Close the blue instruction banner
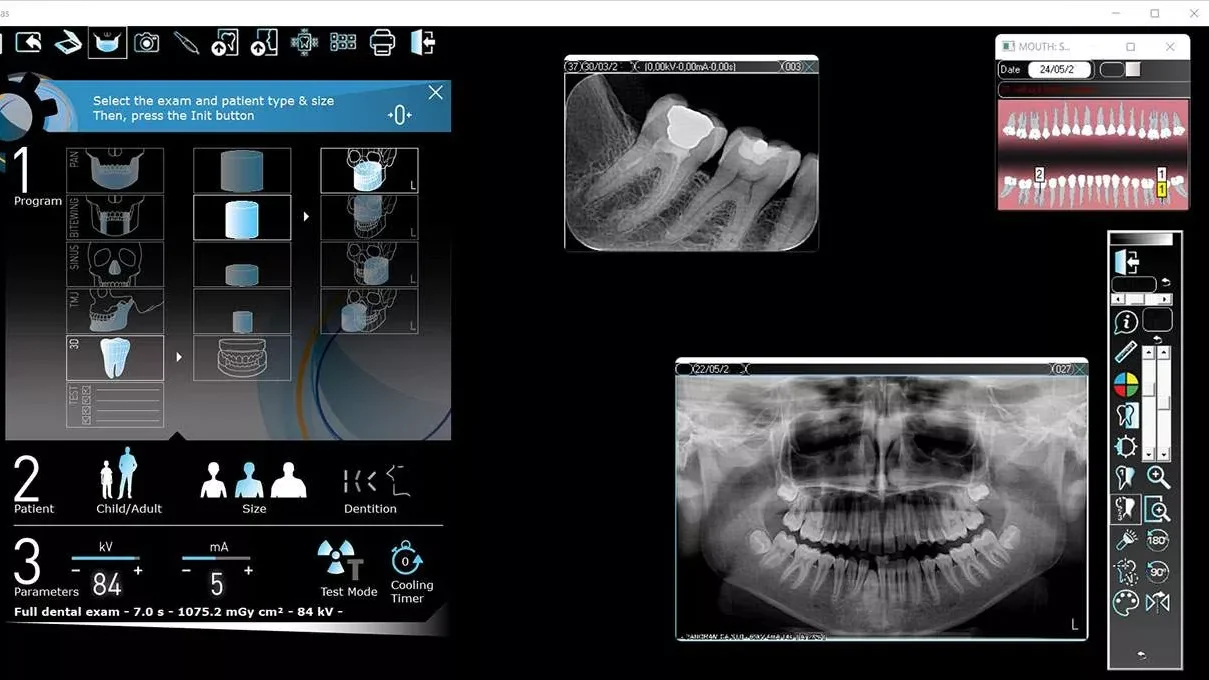This screenshot has width=1209, height=680. click(x=435, y=93)
